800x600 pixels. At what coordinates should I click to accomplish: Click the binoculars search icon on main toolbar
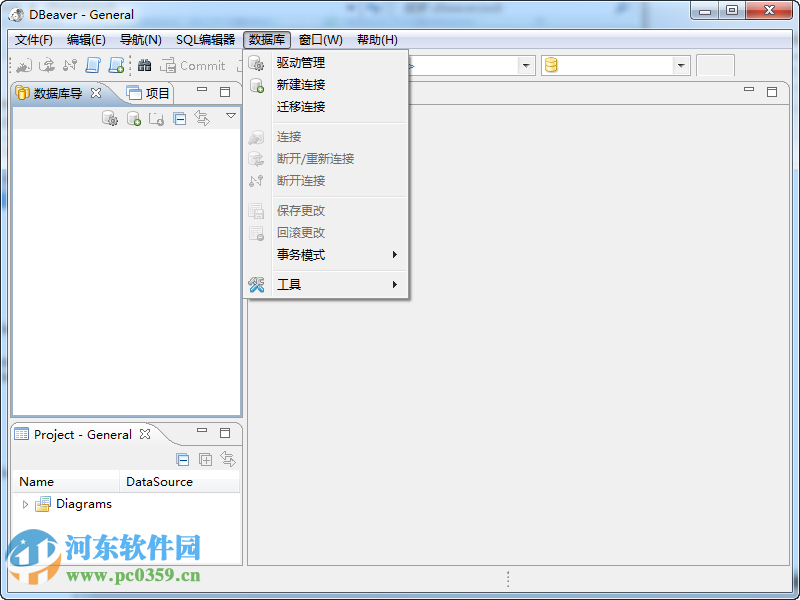coord(146,65)
